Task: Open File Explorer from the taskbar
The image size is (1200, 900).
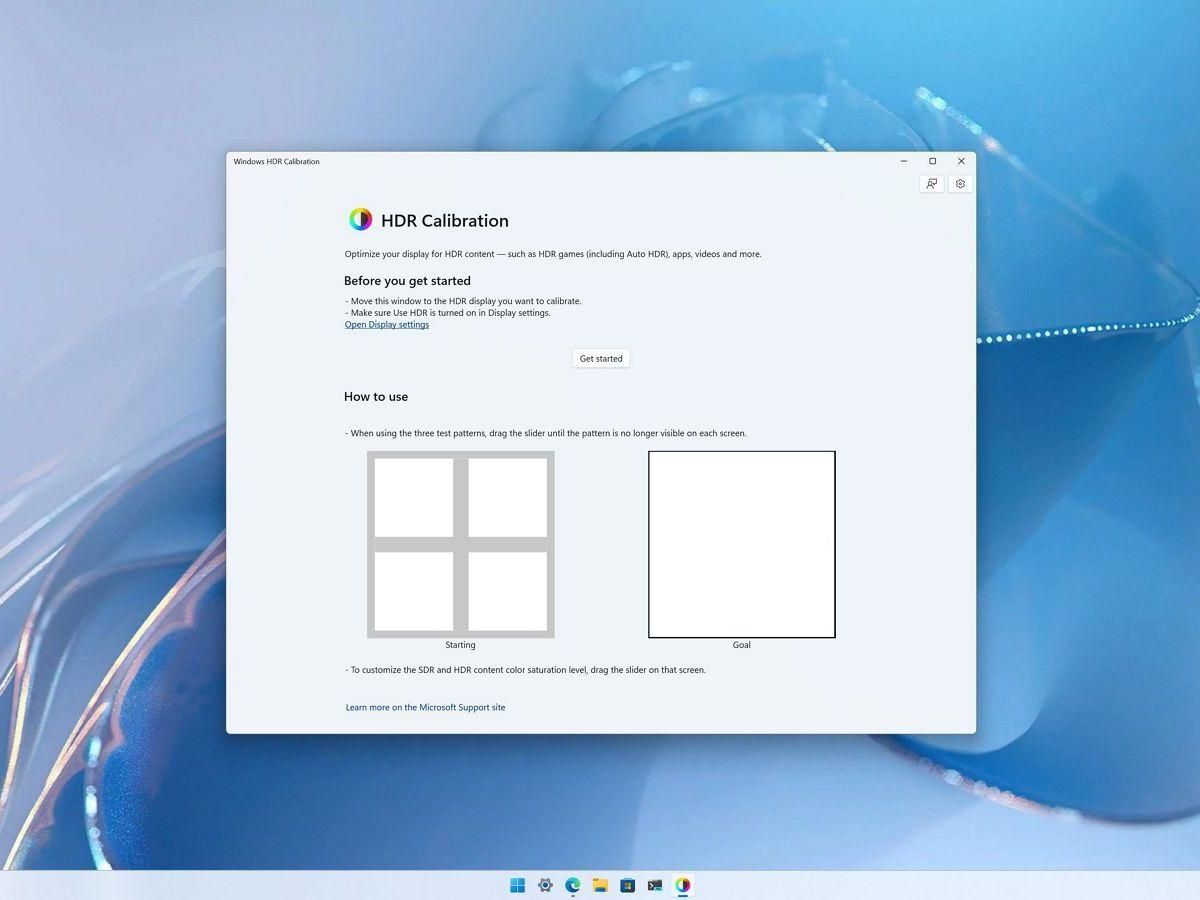Action: coord(600,885)
